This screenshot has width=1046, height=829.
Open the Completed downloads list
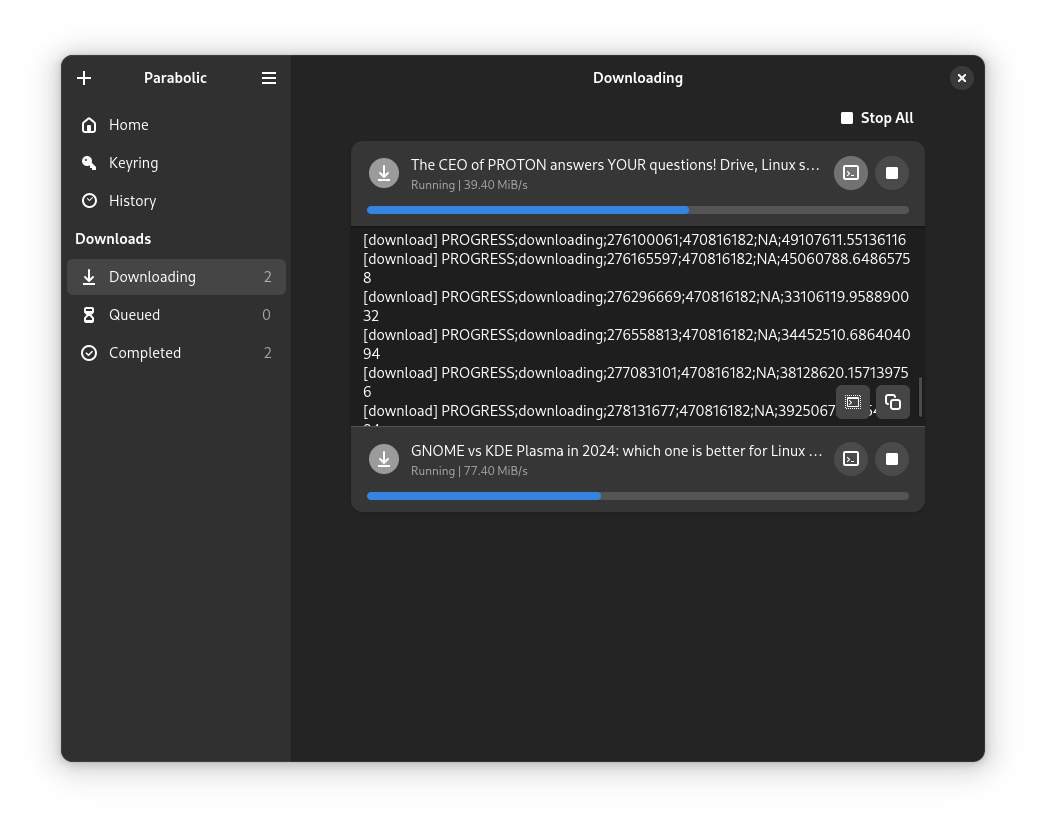[x=145, y=352]
